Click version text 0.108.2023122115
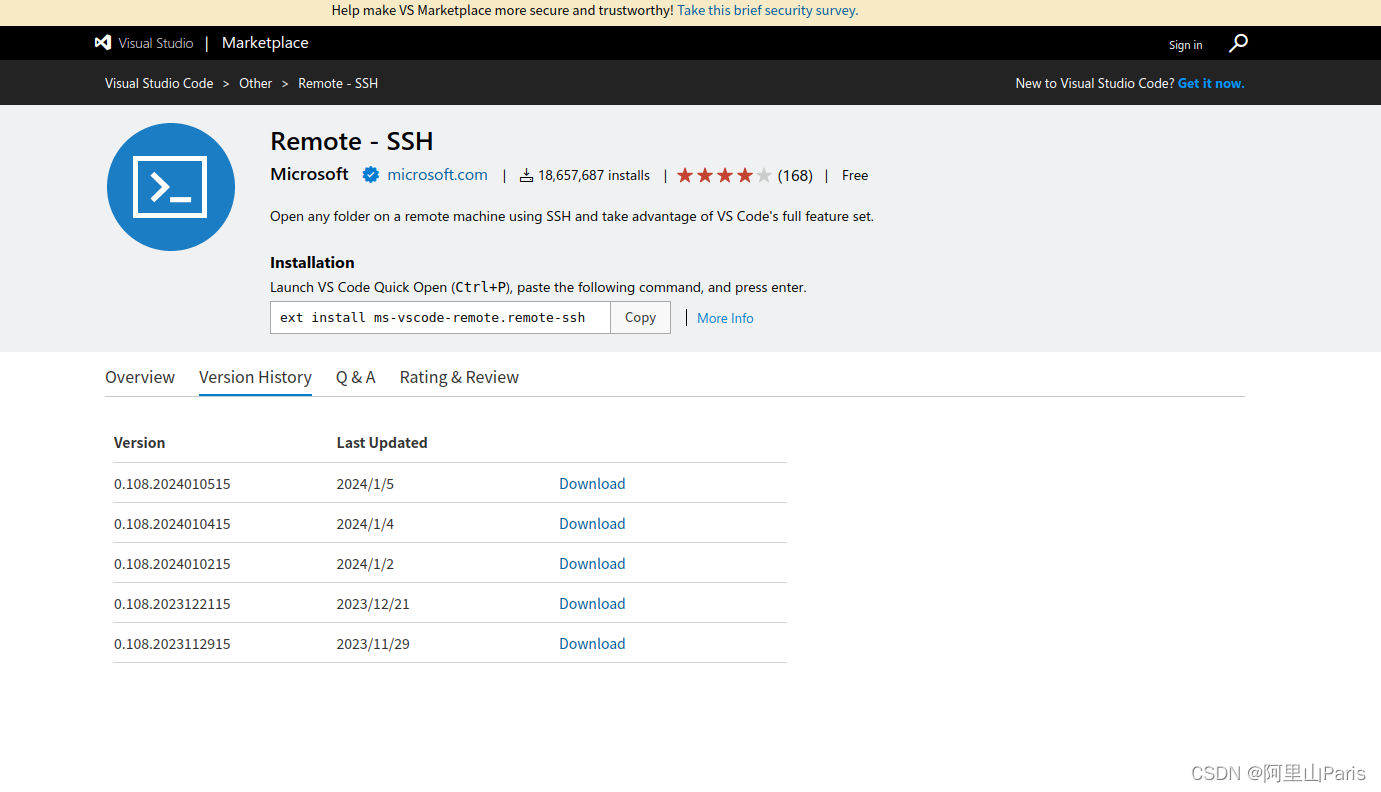 (x=172, y=604)
